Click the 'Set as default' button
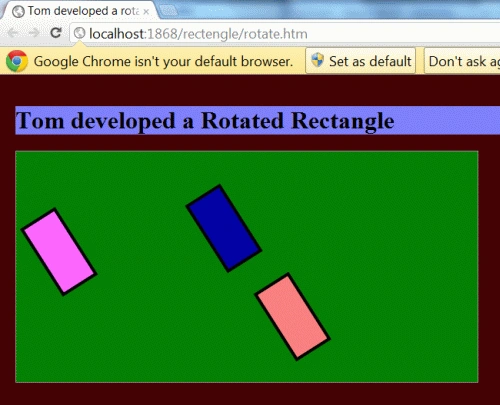500x405 pixels. click(x=361, y=61)
